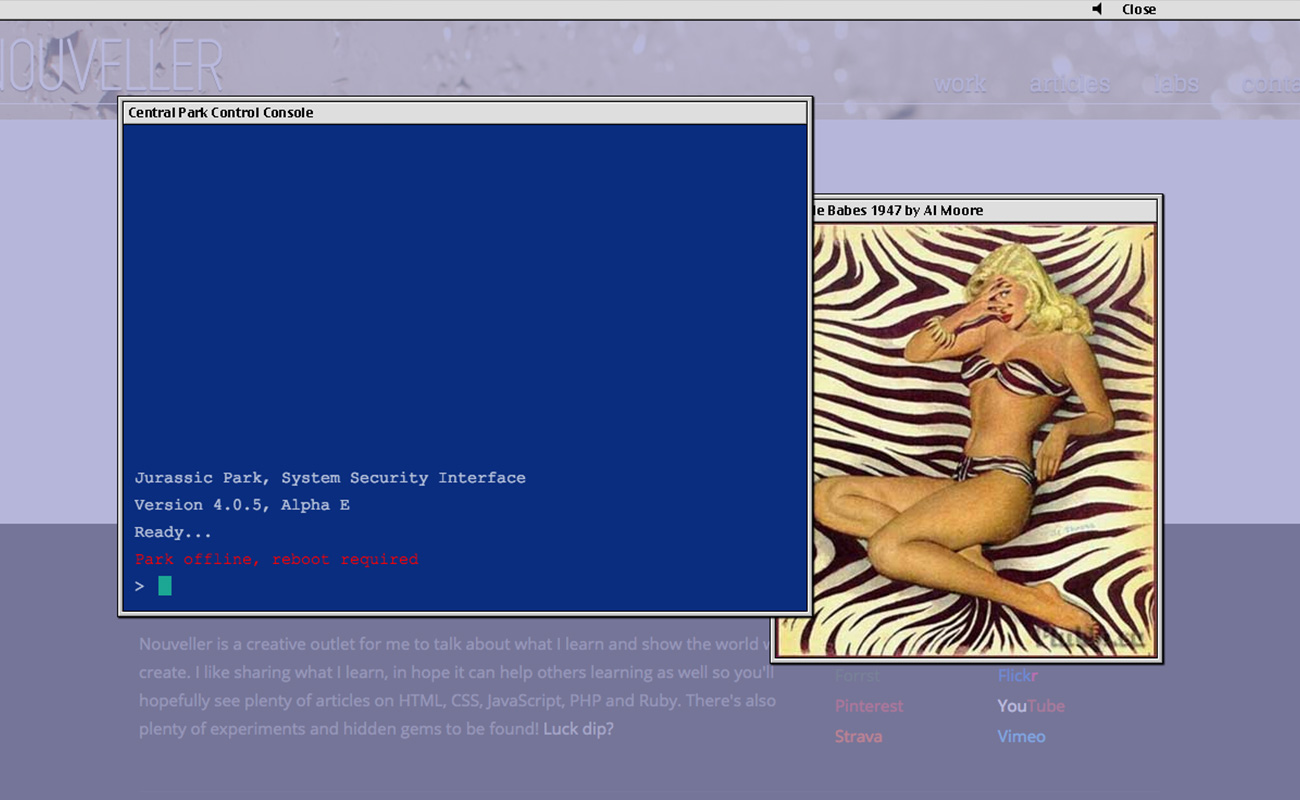
Task: Focus the console command prompt cursor
Action: coord(165,586)
